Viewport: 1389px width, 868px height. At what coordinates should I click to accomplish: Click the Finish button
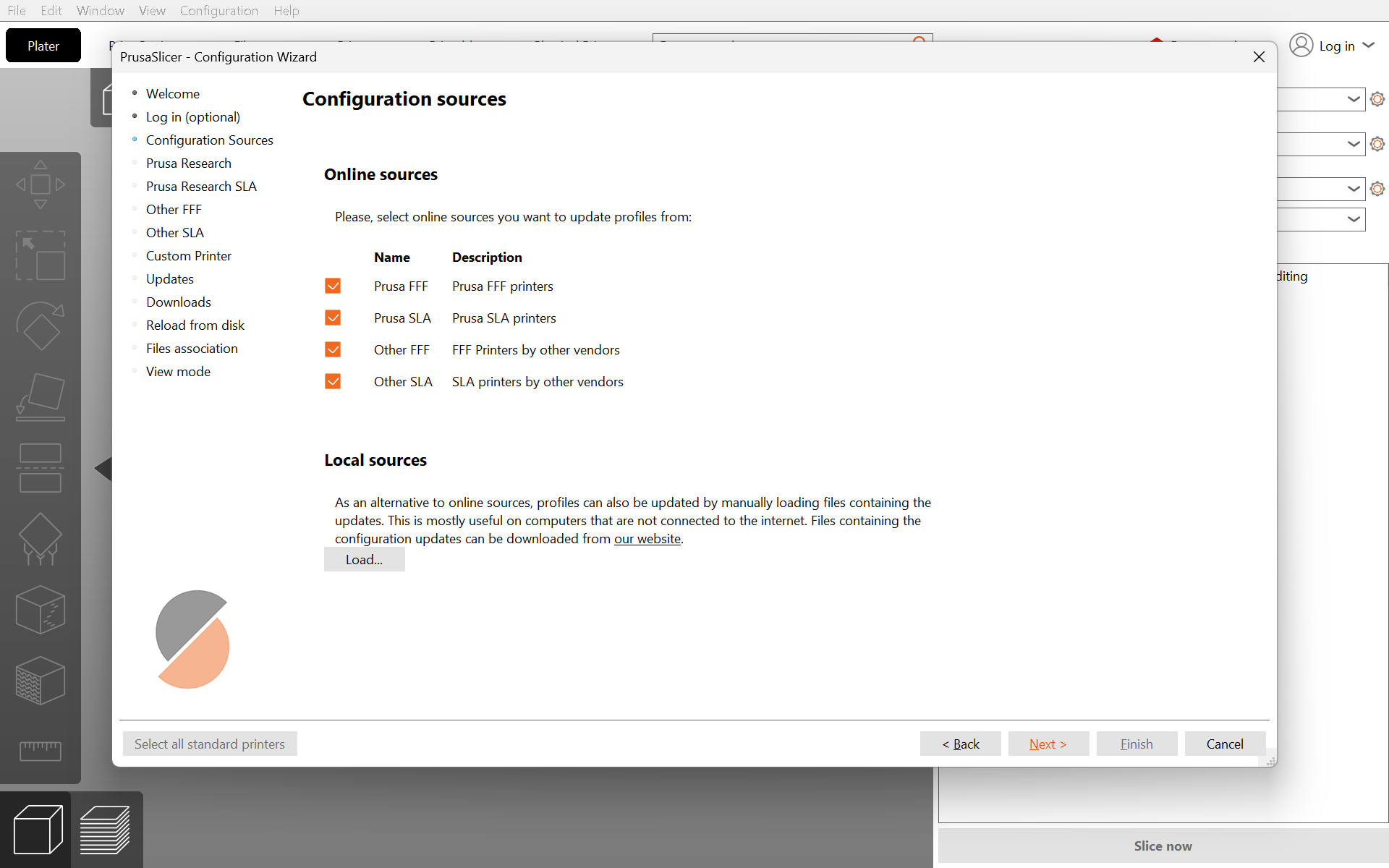coord(1137,744)
